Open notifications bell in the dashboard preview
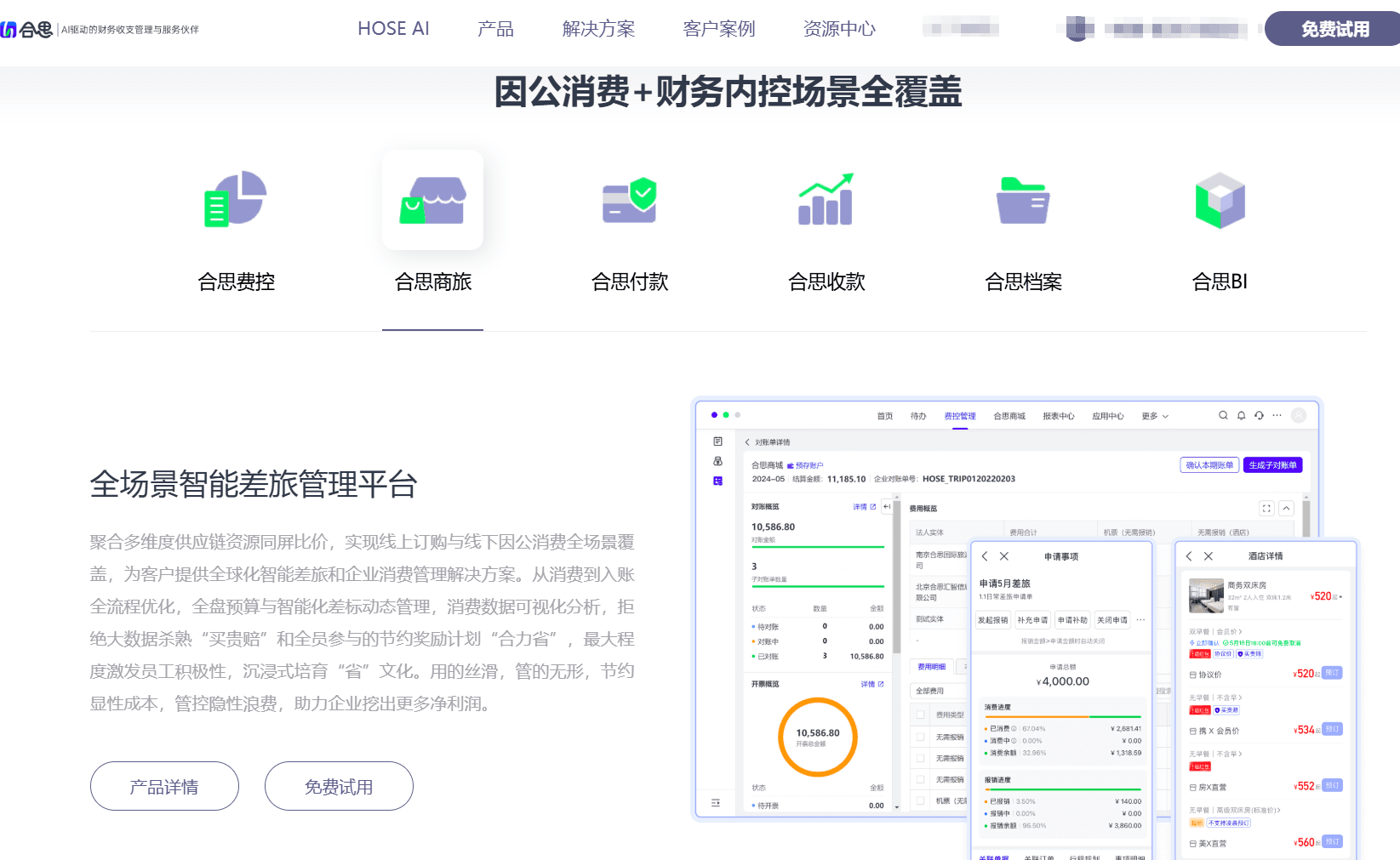 (x=1241, y=415)
